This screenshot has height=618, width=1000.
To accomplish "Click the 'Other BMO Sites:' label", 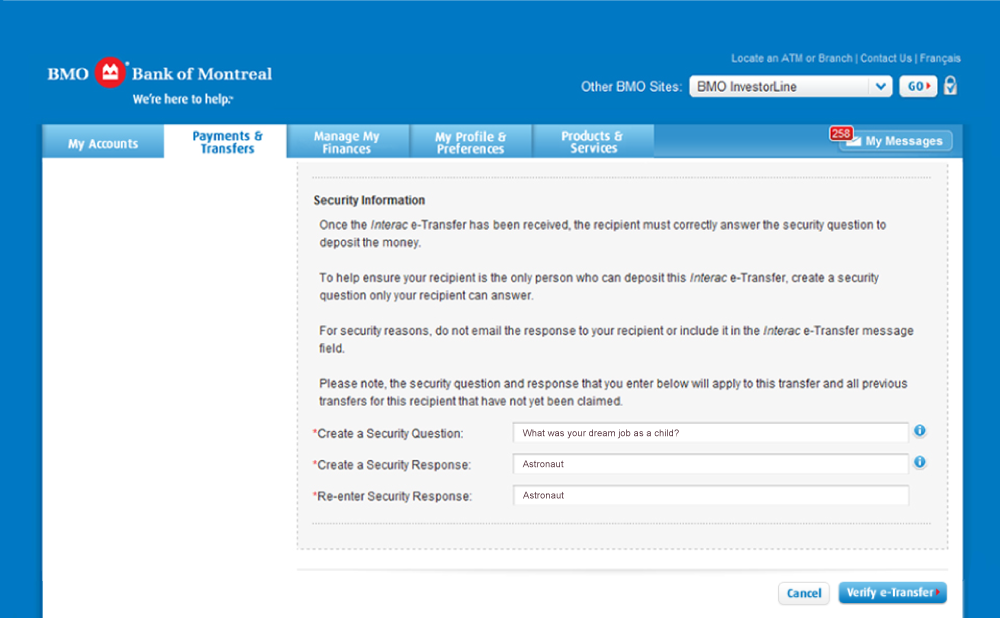I will (631, 87).
